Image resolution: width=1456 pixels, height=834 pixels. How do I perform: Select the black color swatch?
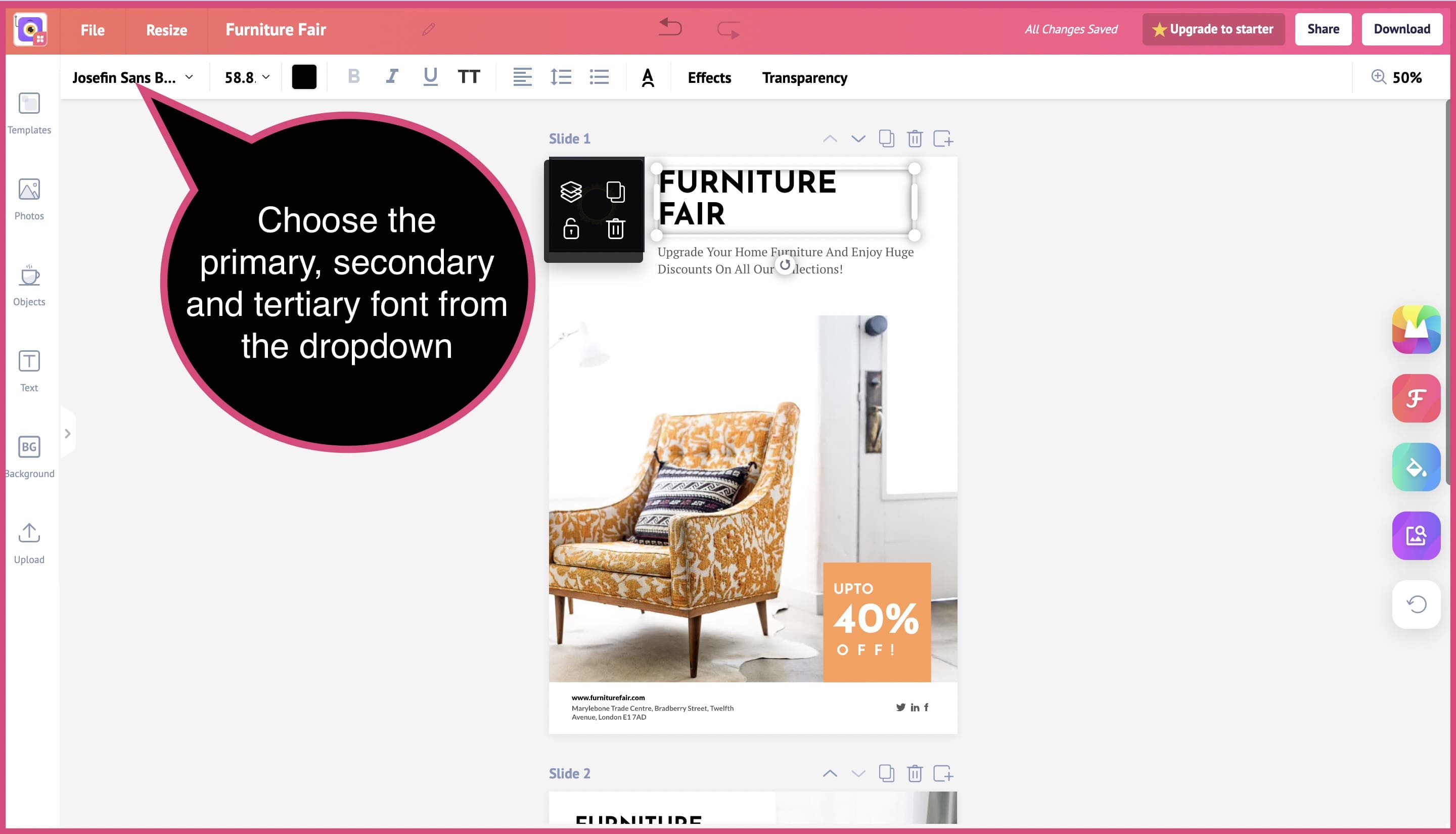coord(304,77)
